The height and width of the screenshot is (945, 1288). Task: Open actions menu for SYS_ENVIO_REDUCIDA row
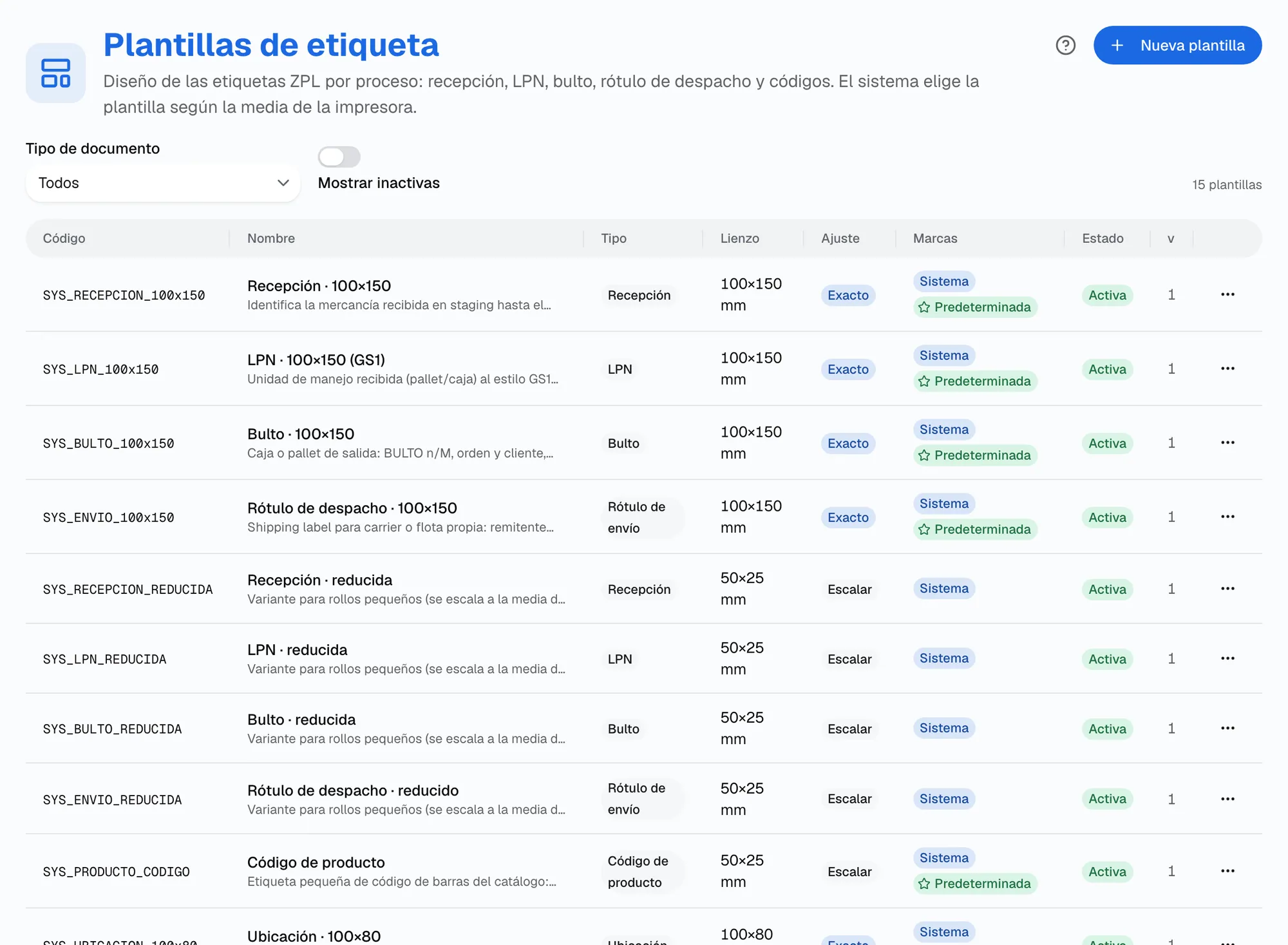[1227, 799]
